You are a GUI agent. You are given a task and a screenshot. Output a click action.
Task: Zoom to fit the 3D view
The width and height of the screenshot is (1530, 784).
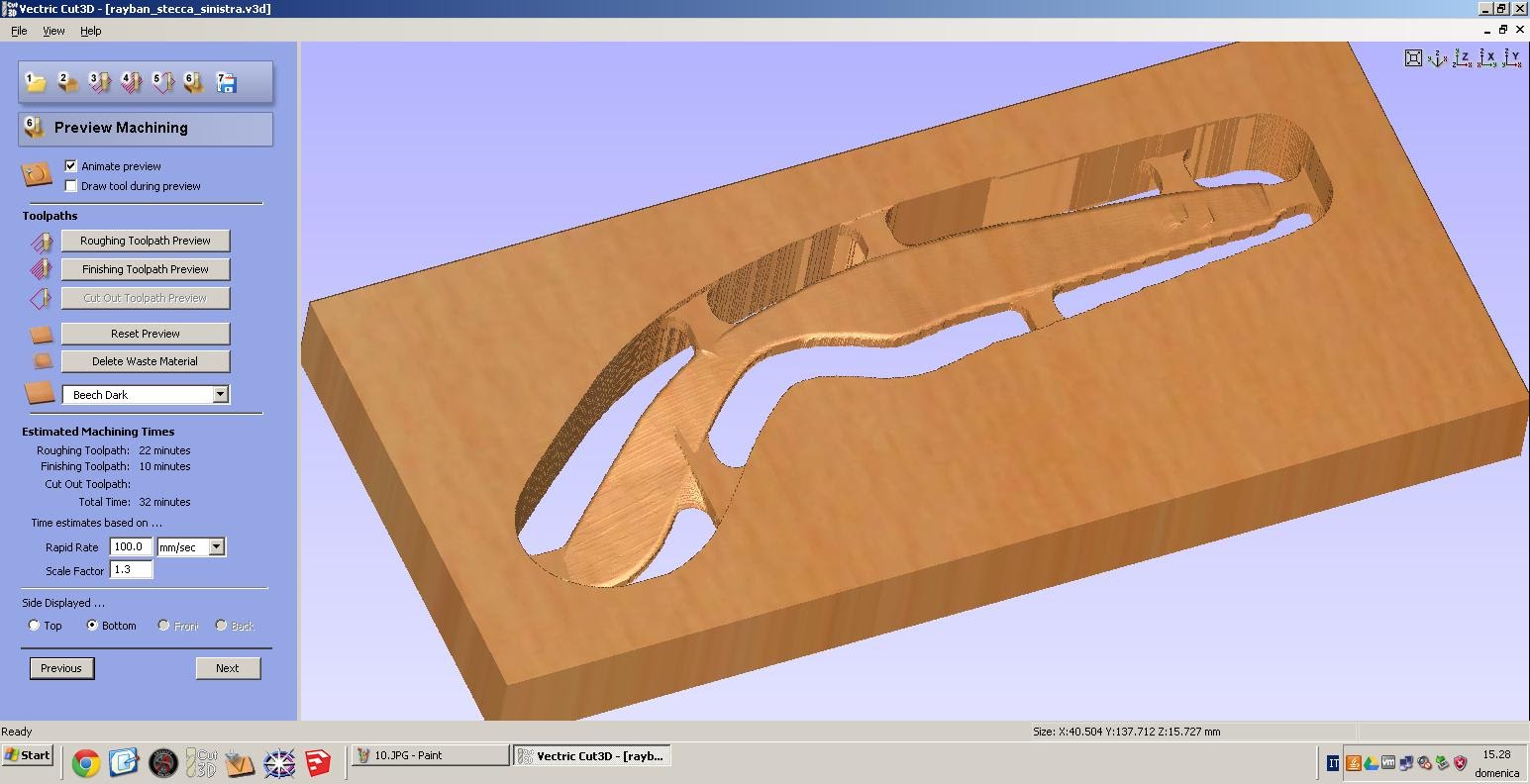pos(1414,58)
